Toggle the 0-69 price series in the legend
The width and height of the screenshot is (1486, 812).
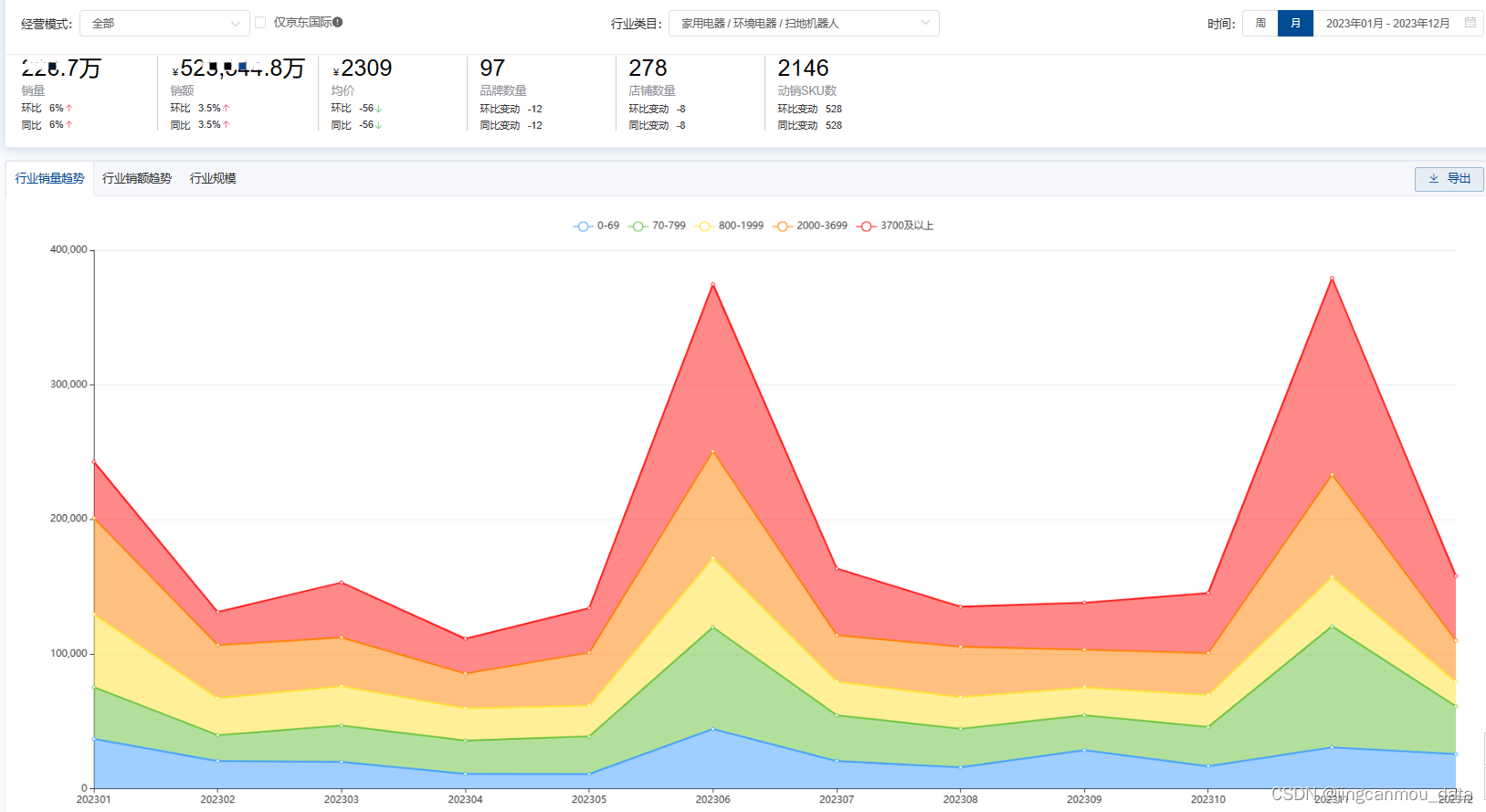[596, 226]
